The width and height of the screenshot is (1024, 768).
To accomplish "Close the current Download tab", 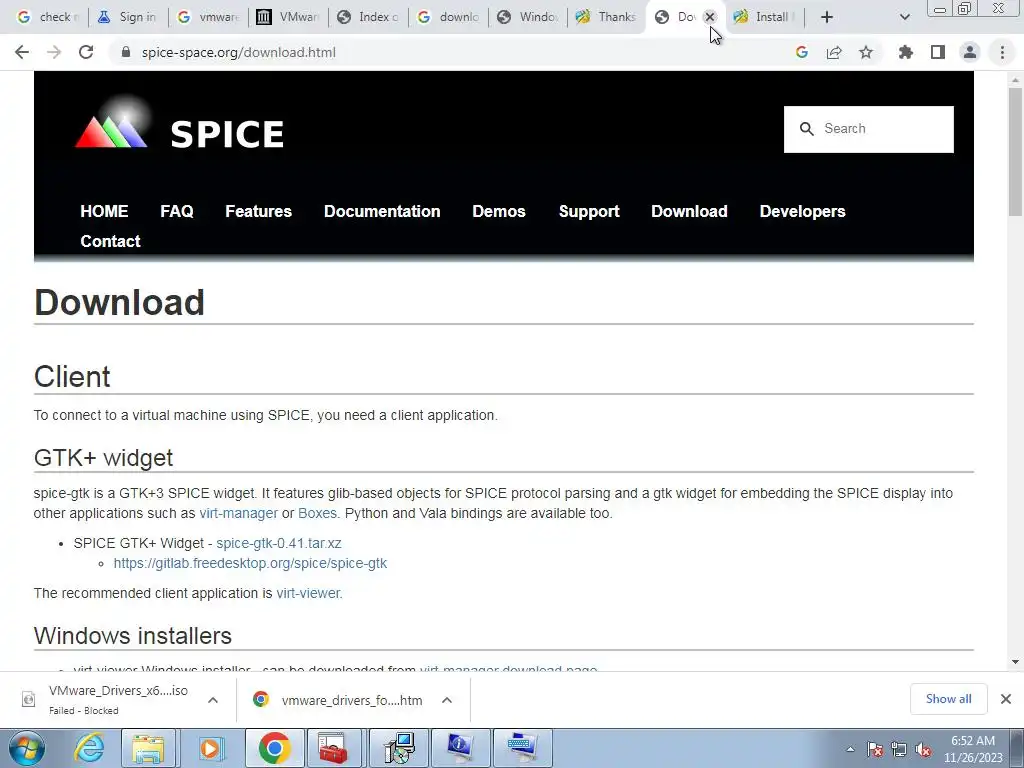I will pyautogui.click(x=710, y=17).
